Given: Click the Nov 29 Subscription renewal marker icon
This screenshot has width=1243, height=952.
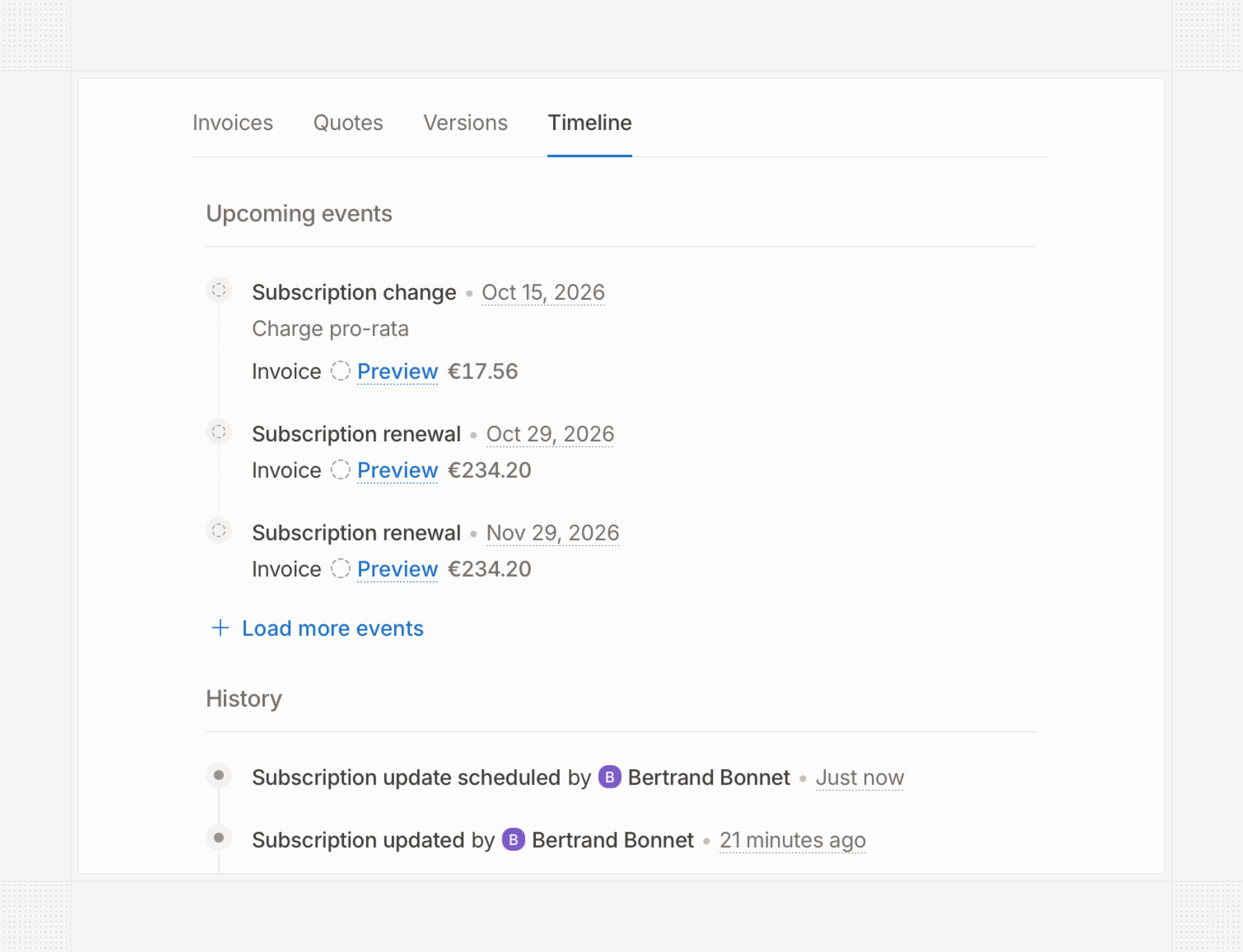Looking at the screenshot, I should [219, 531].
